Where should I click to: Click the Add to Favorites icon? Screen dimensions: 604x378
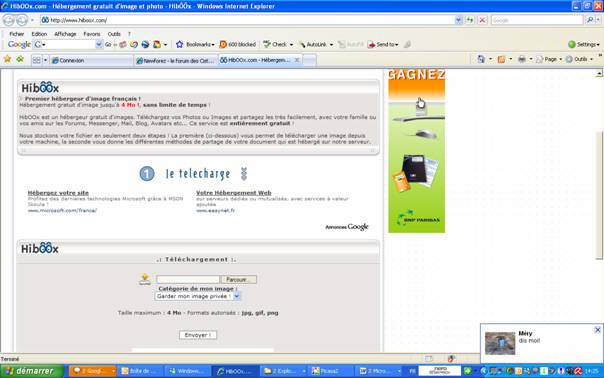[x=20, y=59]
